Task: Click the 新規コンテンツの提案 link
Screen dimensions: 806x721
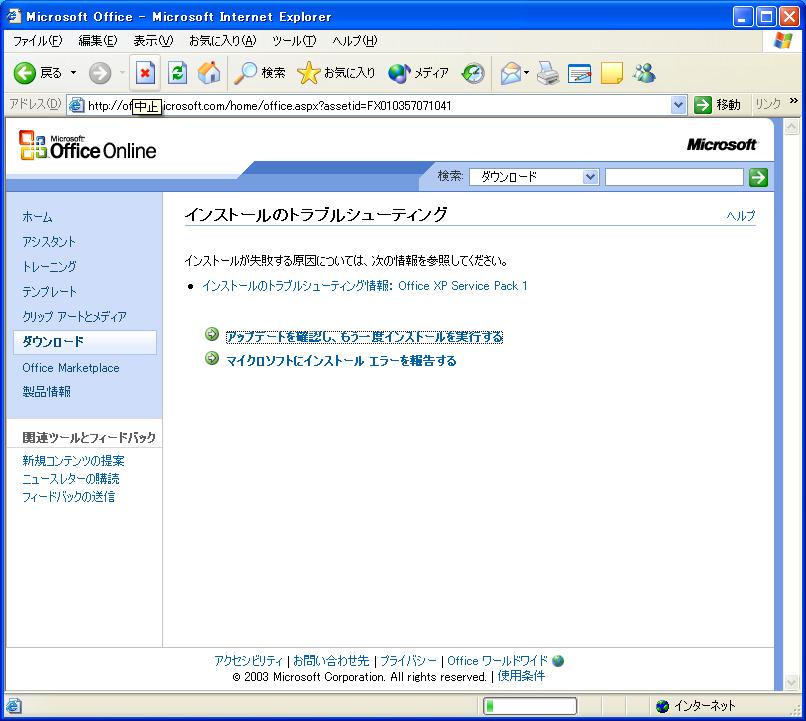Action: [x=73, y=461]
